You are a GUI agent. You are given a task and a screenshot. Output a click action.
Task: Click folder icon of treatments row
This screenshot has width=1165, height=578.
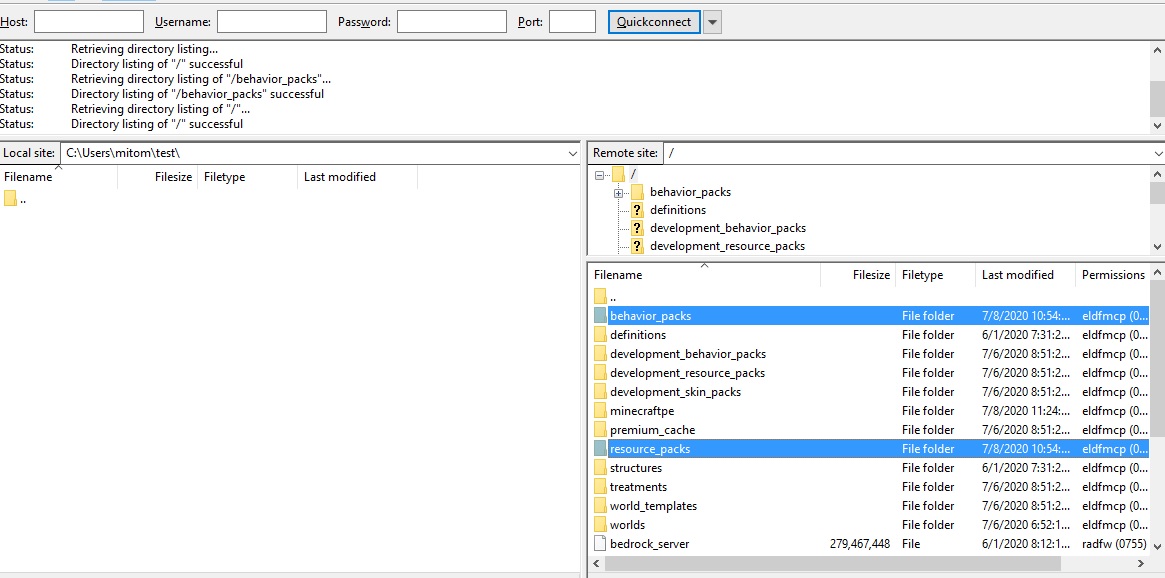600,487
